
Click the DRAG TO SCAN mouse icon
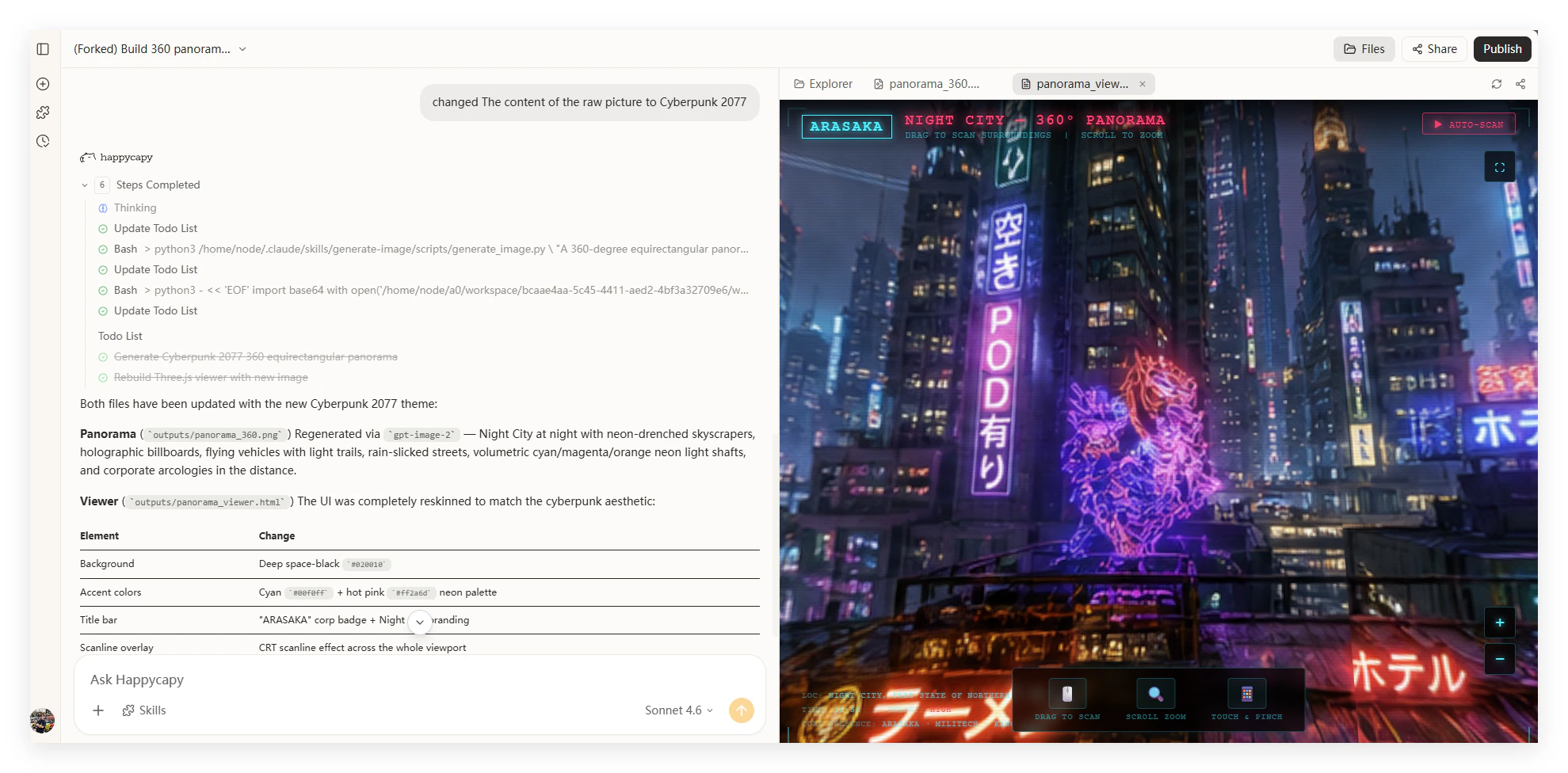coord(1067,695)
